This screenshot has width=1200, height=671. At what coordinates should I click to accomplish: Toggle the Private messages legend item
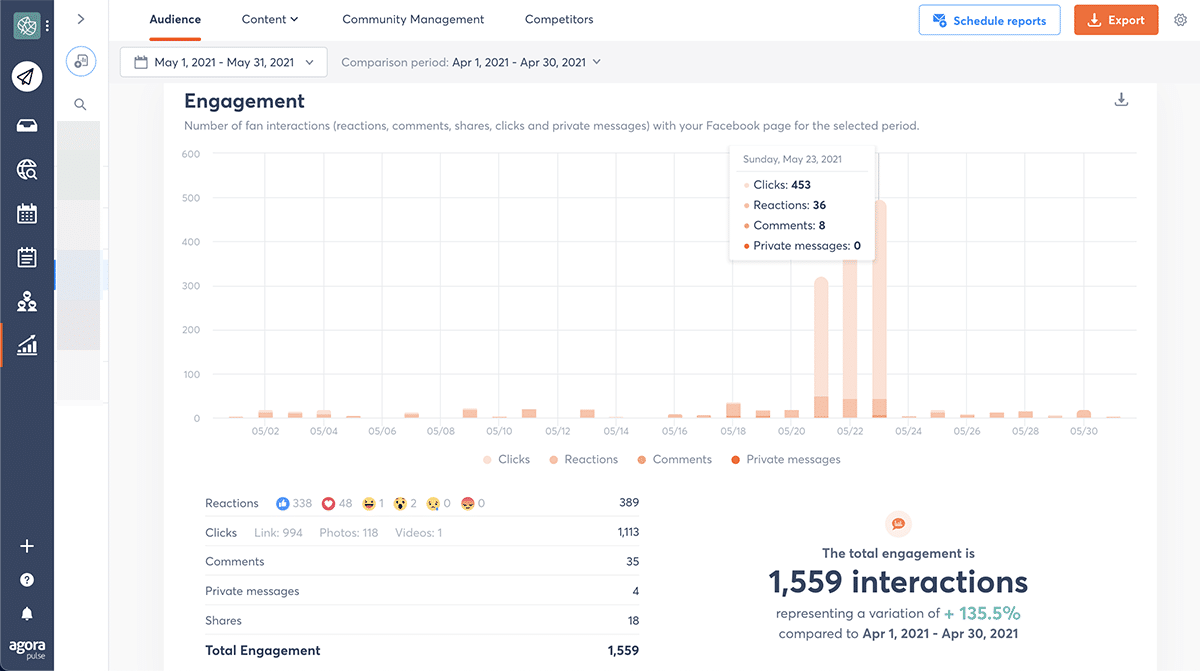click(785, 460)
